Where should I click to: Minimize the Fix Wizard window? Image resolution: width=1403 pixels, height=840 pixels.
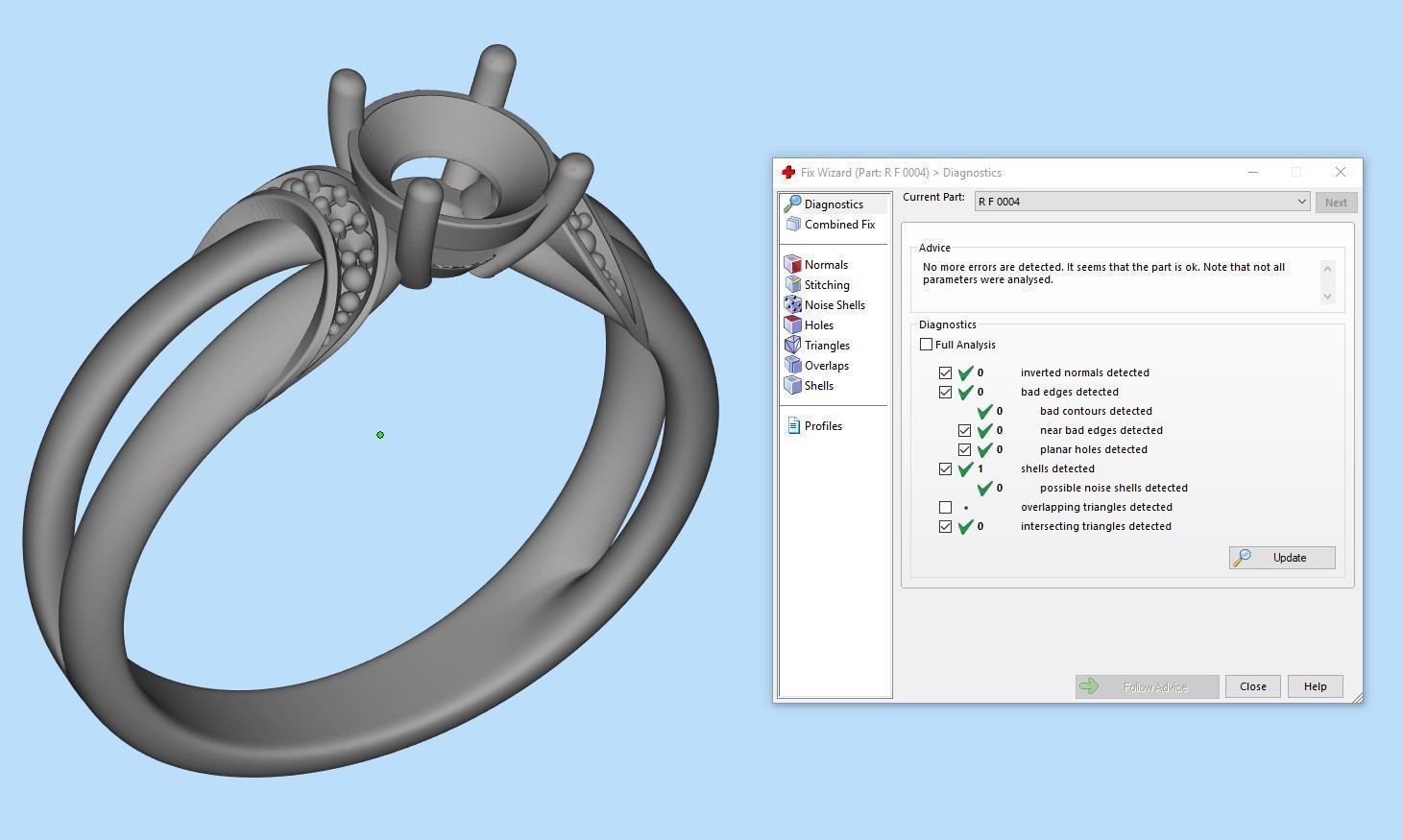1252,172
